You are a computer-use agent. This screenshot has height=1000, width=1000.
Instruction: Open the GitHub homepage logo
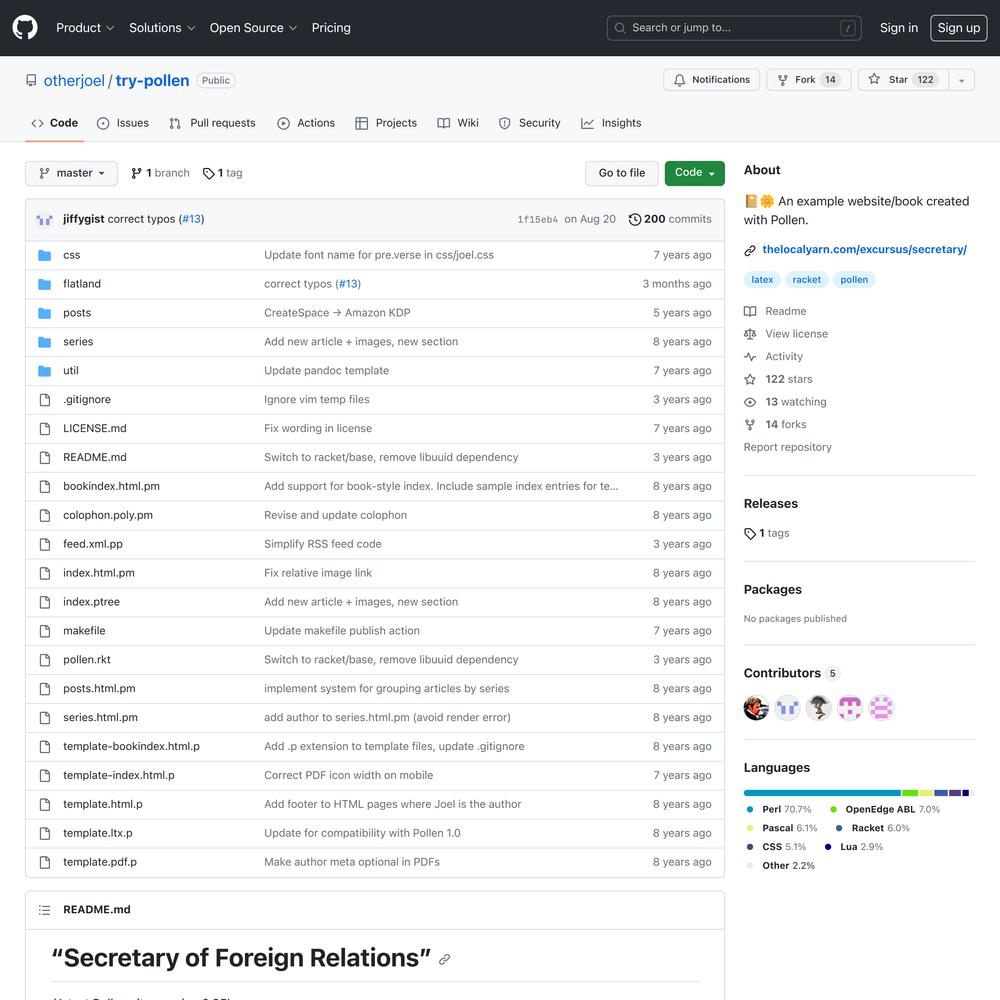point(25,27)
